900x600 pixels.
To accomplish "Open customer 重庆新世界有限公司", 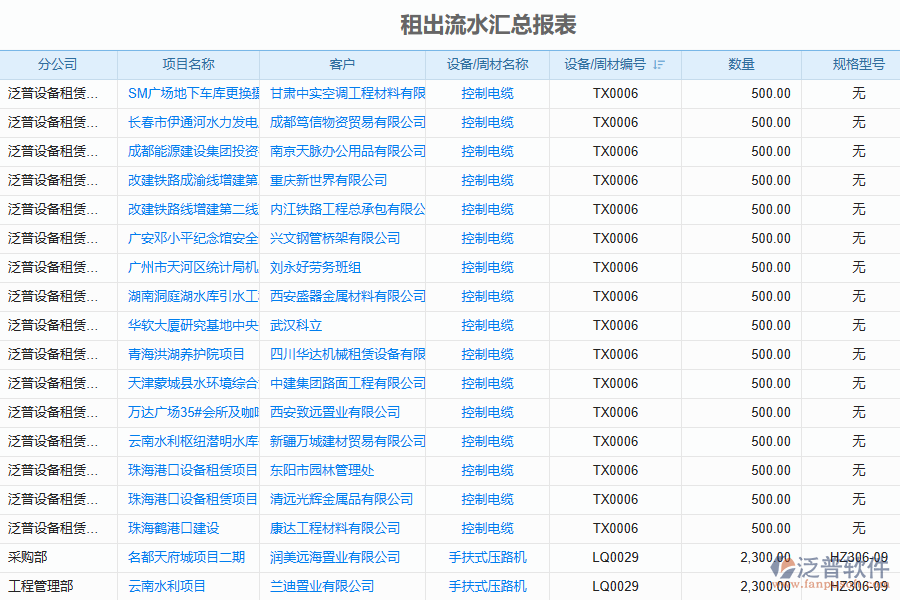I will 328,181.
